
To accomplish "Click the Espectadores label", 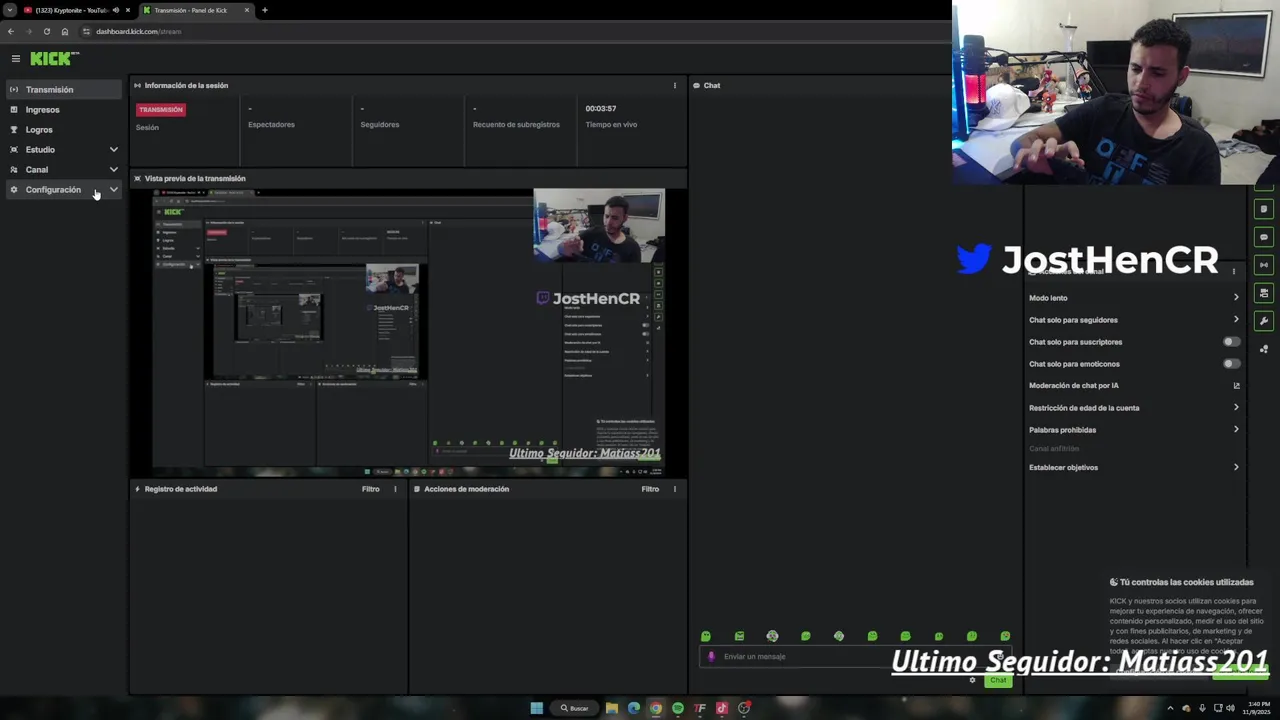I will 271,125.
